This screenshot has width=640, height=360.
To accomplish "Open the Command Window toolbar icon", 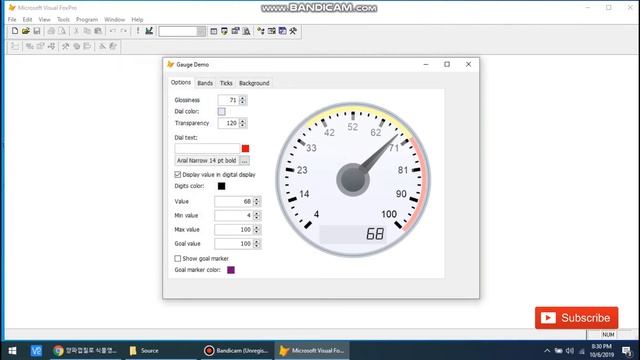I will click(213, 31).
